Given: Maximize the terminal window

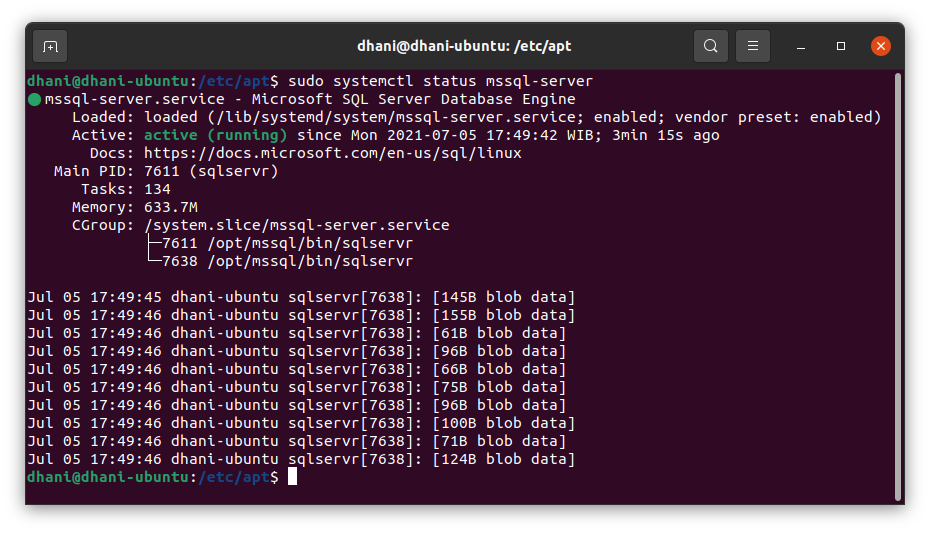Looking at the screenshot, I should pyautogui.click(x=840, y=46).
